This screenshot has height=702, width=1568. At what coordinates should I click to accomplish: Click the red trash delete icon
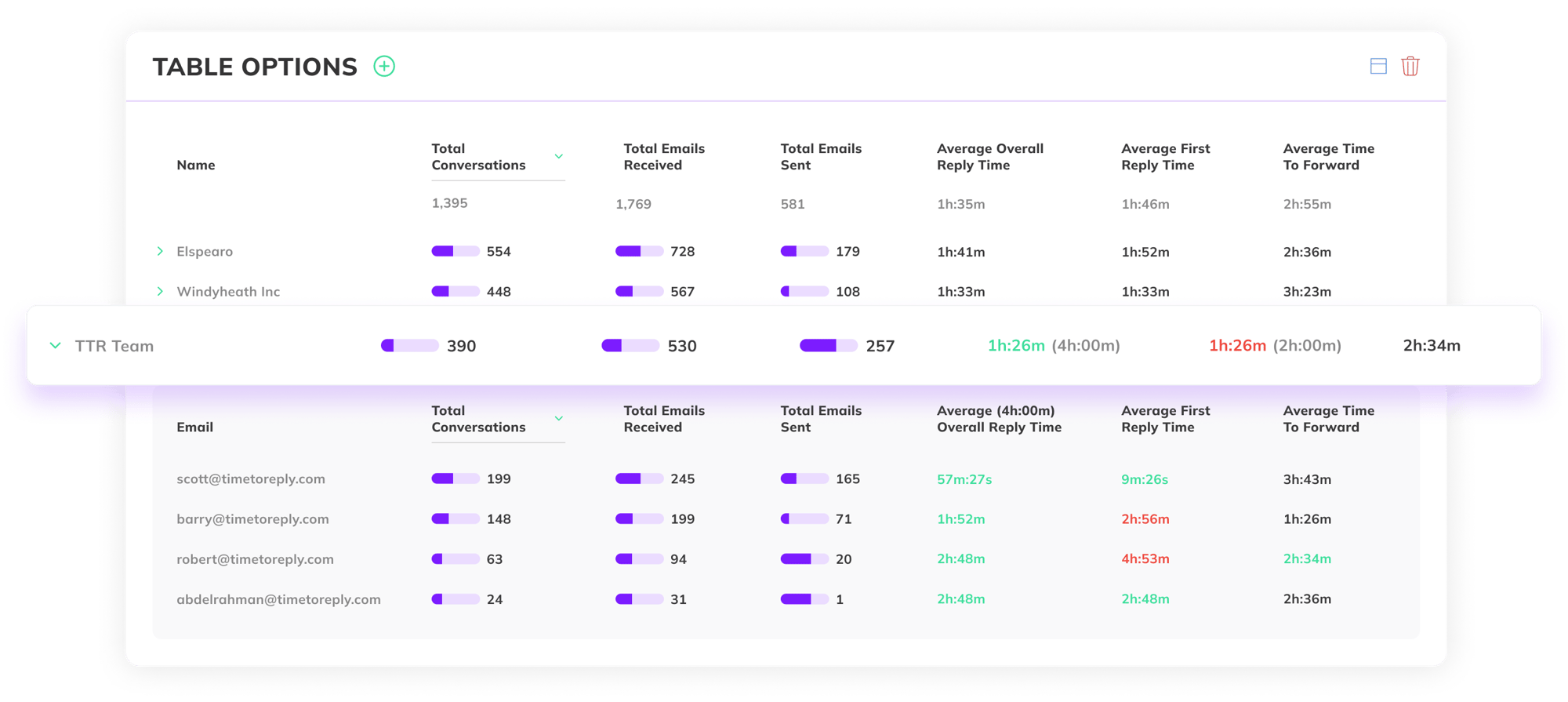click(x=1410, y=67)
